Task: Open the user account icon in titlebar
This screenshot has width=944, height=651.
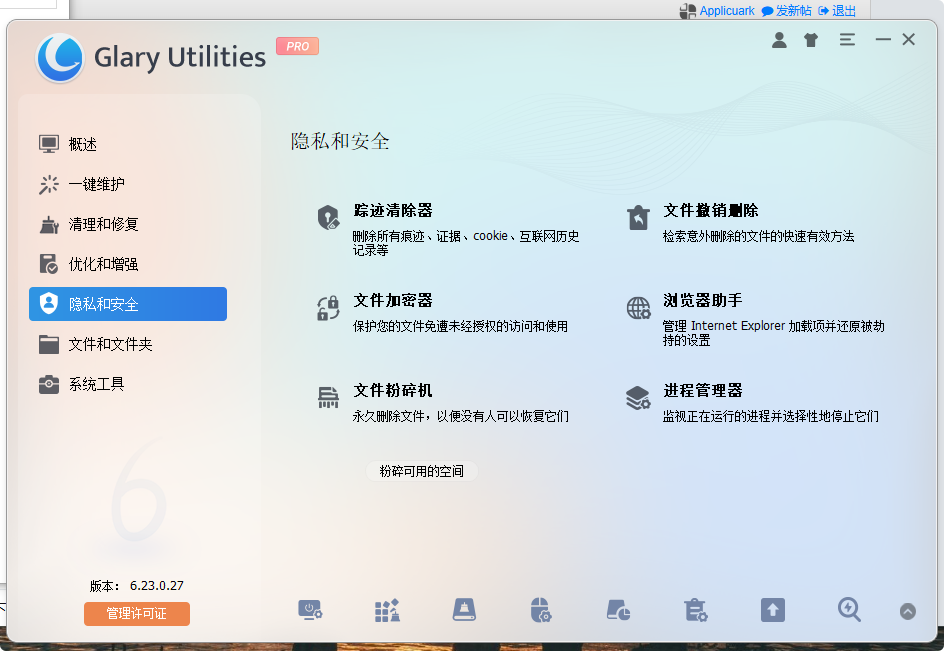Action: click(779, 39)
